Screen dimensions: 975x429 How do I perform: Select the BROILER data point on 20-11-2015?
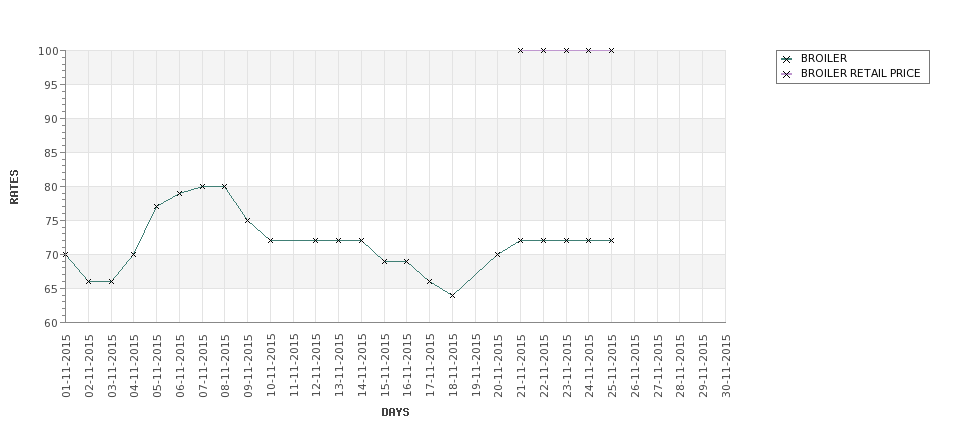pos(497,254)
